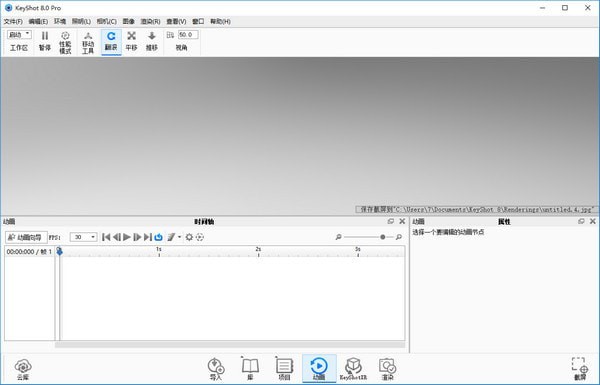Step forward one frame
The image size is (600, 385).
[x=137, y=237]
